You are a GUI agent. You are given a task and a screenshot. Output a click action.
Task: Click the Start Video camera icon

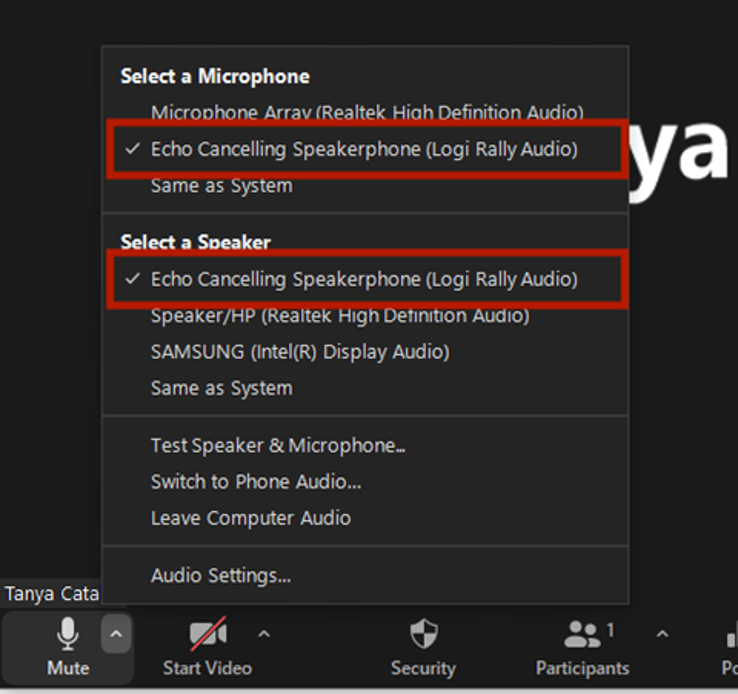click(x=208, y=634)
